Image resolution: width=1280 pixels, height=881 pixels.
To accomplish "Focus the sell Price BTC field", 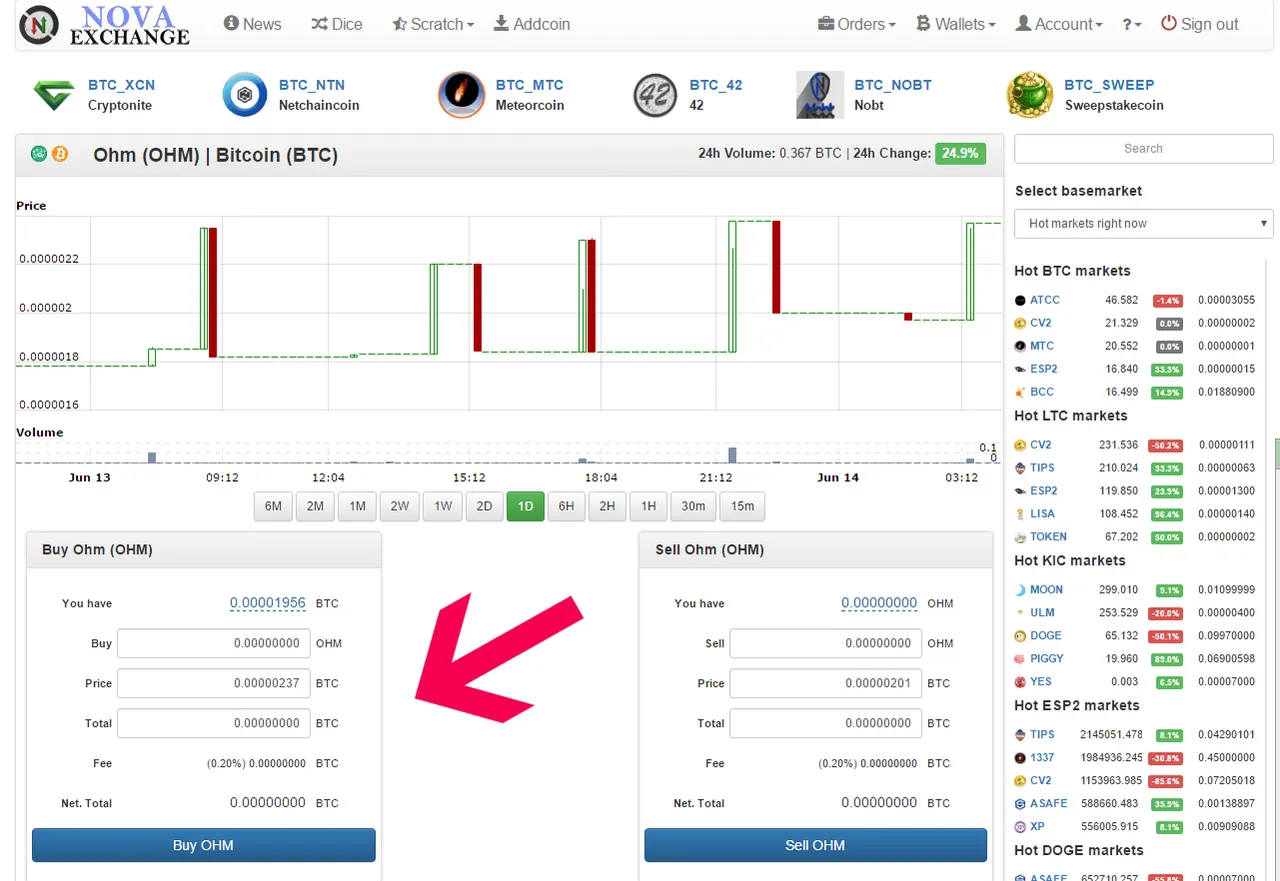I will (x=826, y=683).
